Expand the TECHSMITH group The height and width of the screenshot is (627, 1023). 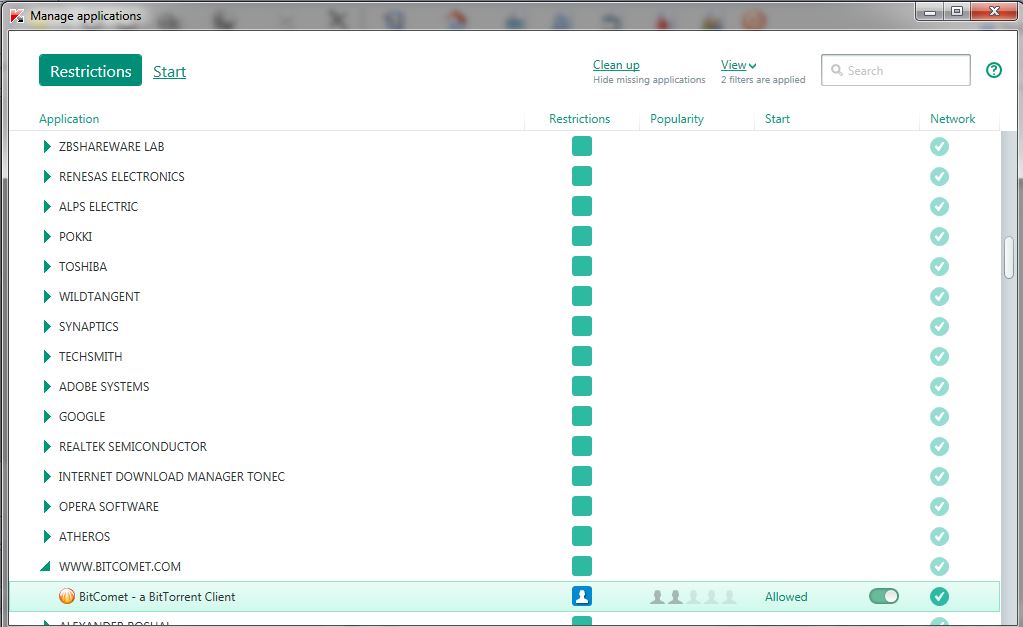tap(47, 356)
